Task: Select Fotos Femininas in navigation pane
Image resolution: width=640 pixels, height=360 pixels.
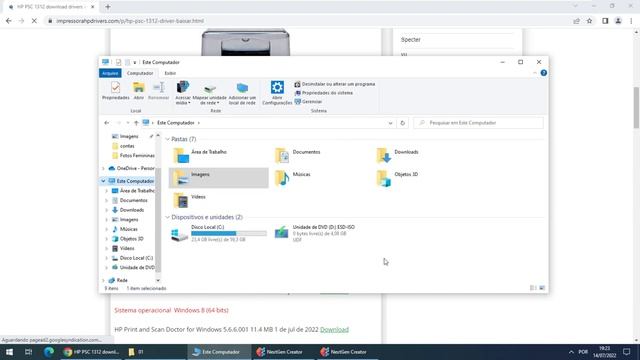Action: [x=133, y=156]
